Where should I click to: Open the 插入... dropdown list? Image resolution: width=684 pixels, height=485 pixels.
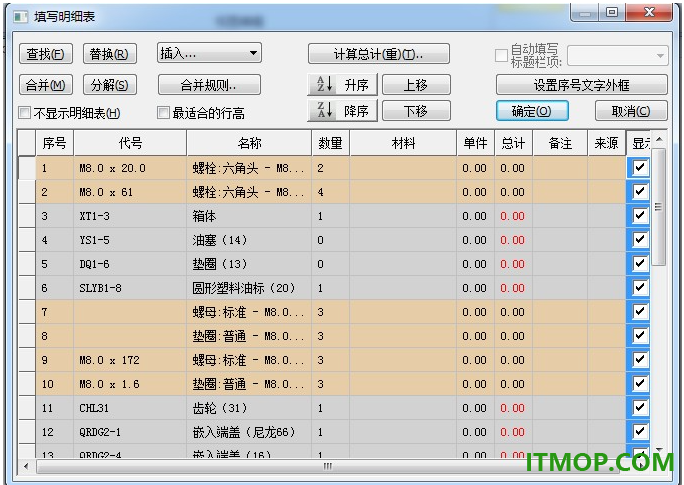pos(209,53)
